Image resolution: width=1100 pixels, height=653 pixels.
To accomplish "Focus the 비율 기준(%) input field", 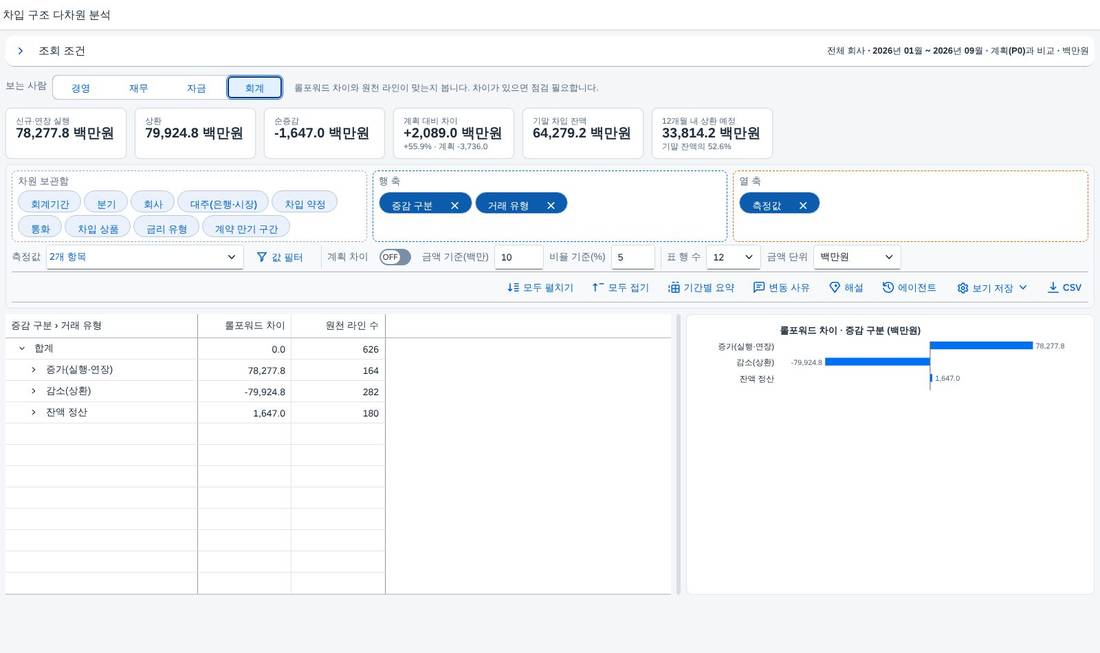I will click(632, 257).
